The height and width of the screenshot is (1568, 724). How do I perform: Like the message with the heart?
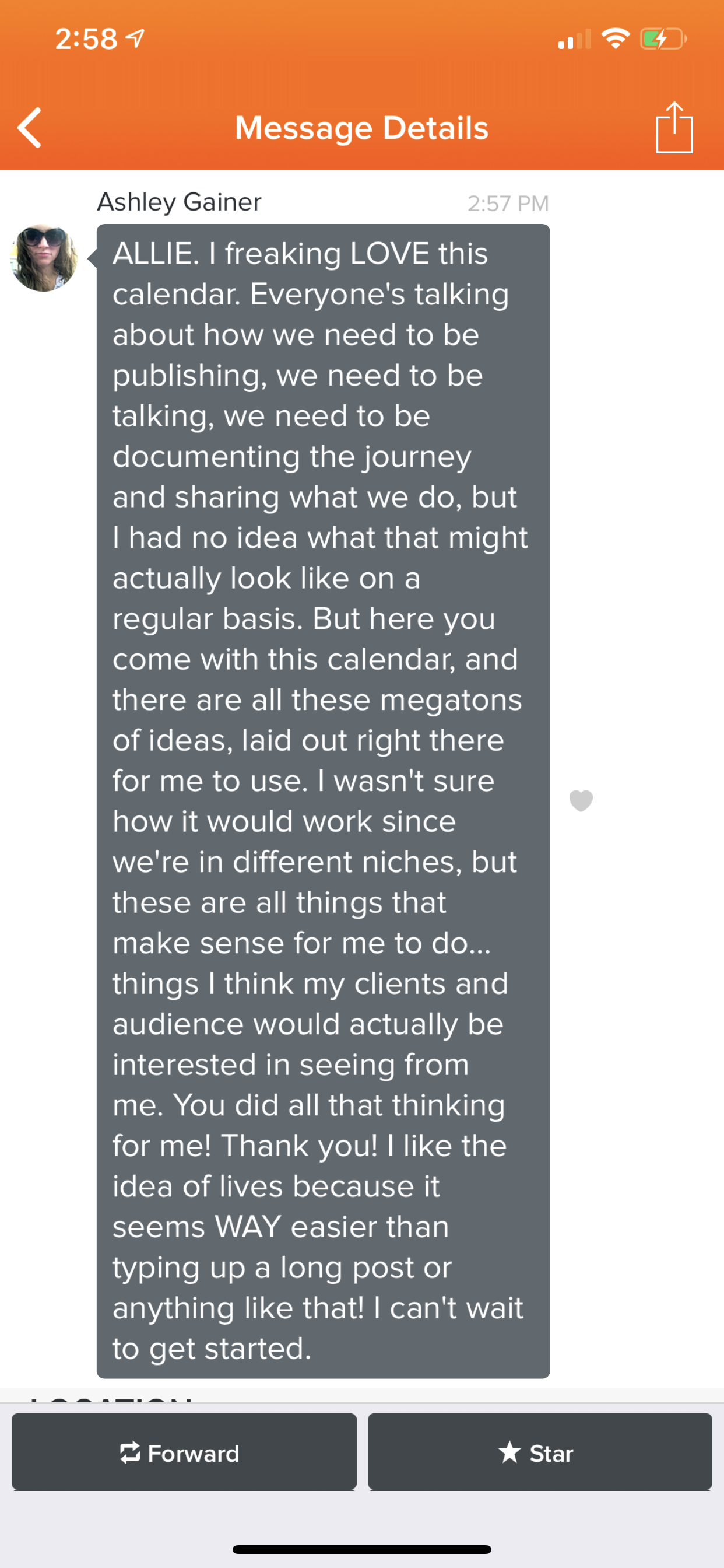click(x=581, y=800)
